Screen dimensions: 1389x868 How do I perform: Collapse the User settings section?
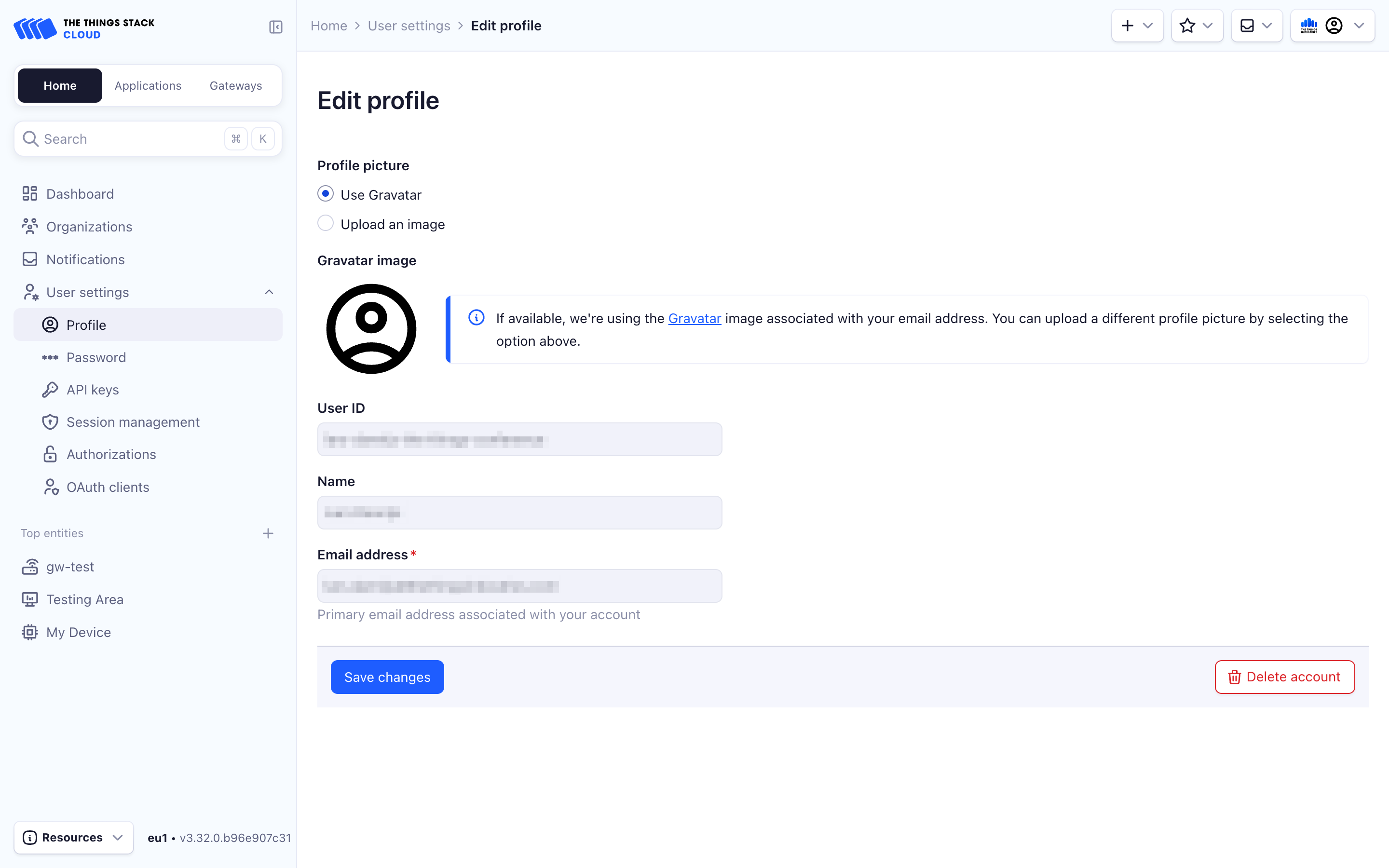click(x=269, y=292)
